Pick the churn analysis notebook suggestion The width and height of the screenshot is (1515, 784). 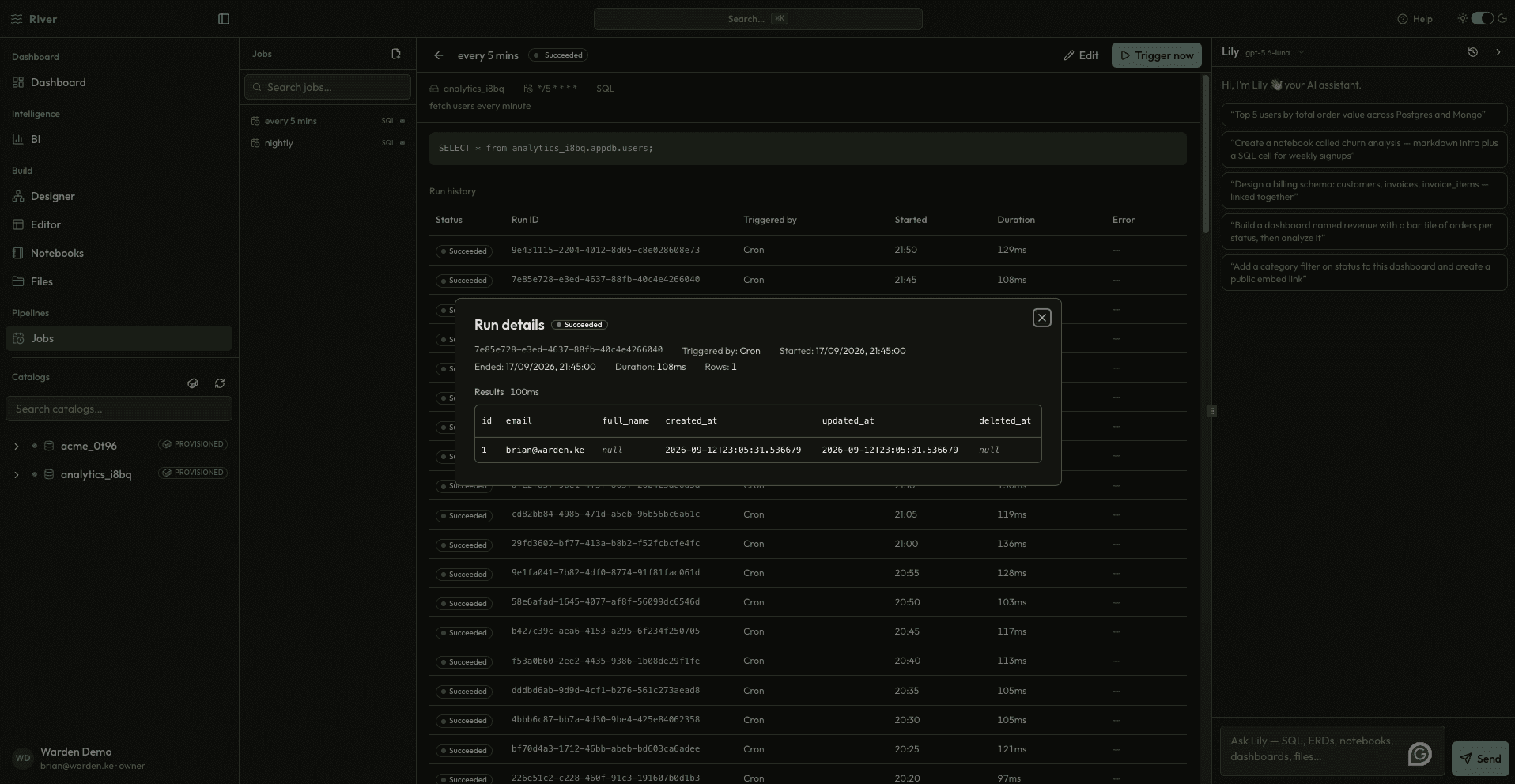click(x=1364, y=149)
